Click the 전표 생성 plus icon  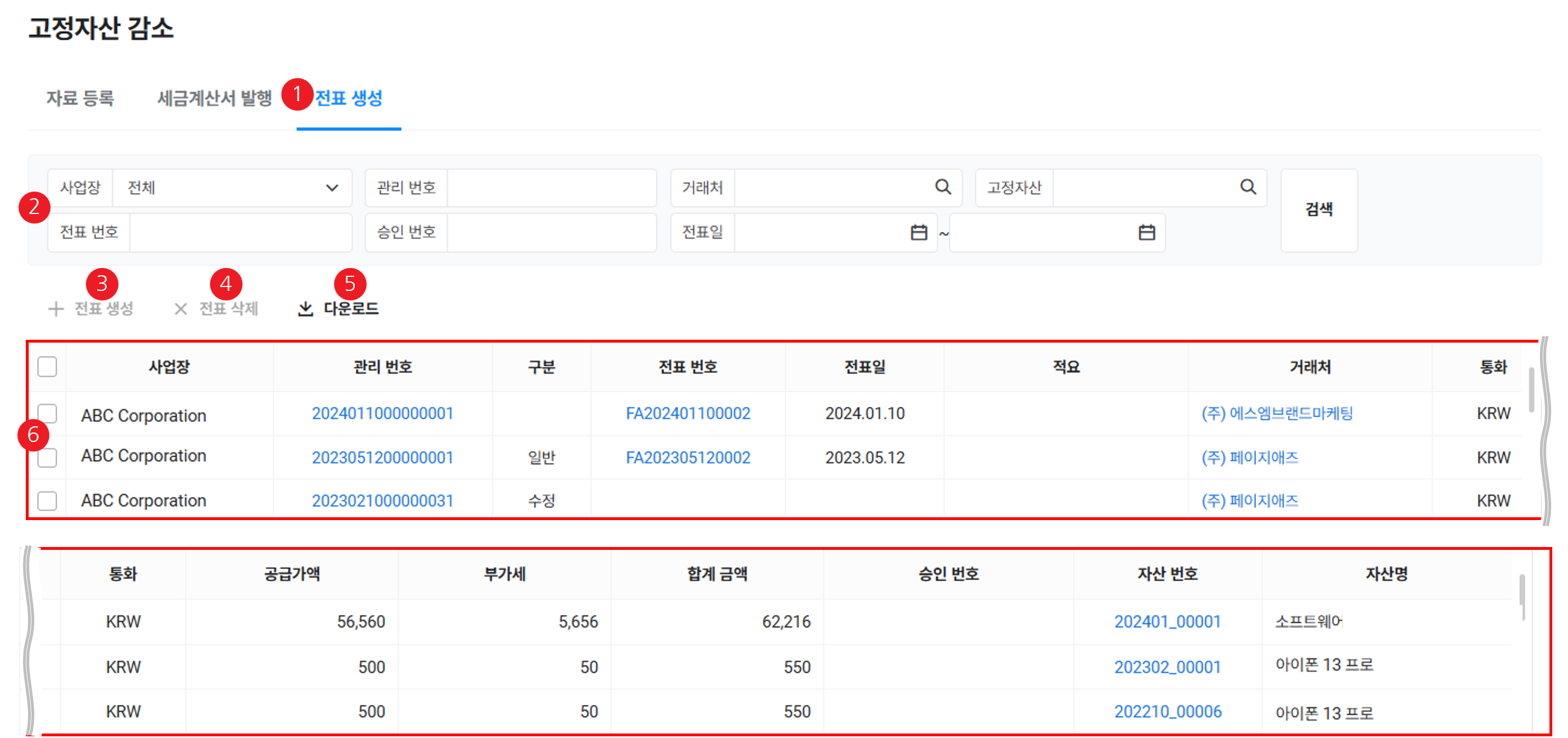pos(56,309)
